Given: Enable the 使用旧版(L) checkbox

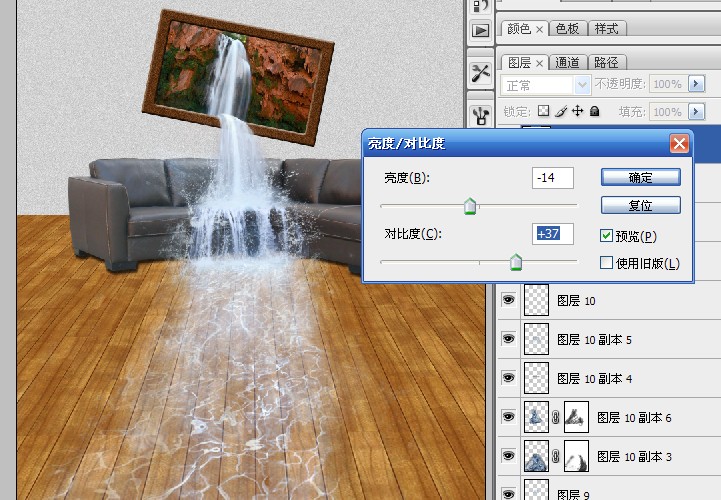Looking at the screenshot, I should point(606,263).
